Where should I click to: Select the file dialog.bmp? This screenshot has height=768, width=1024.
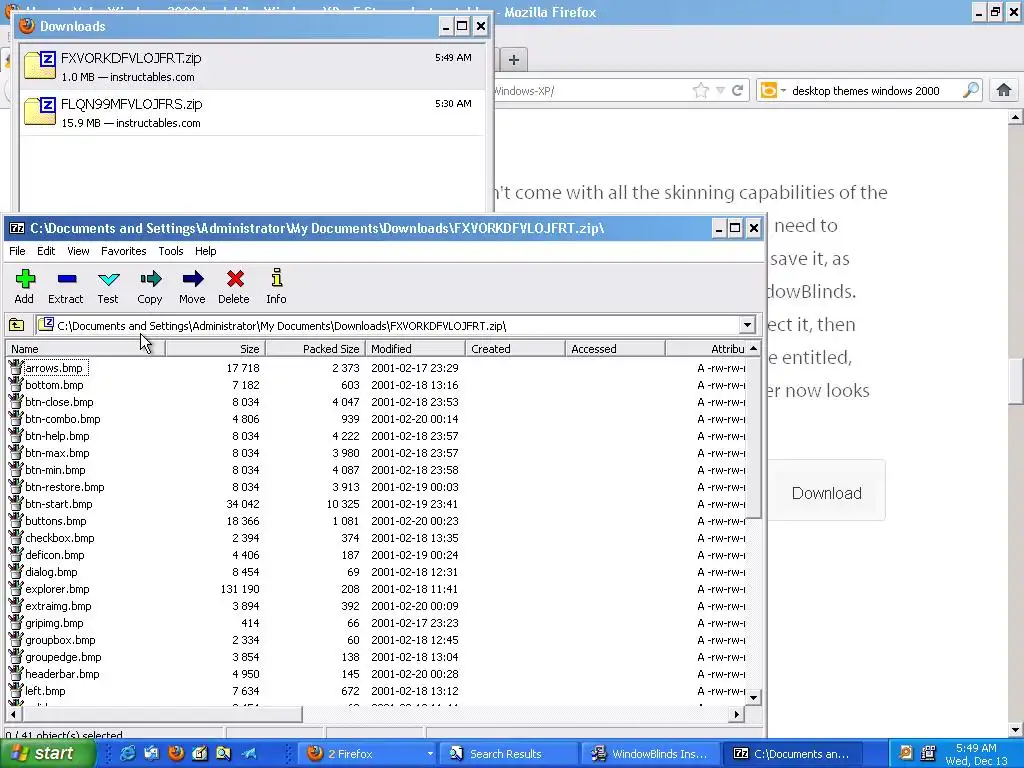pos(51,571)
